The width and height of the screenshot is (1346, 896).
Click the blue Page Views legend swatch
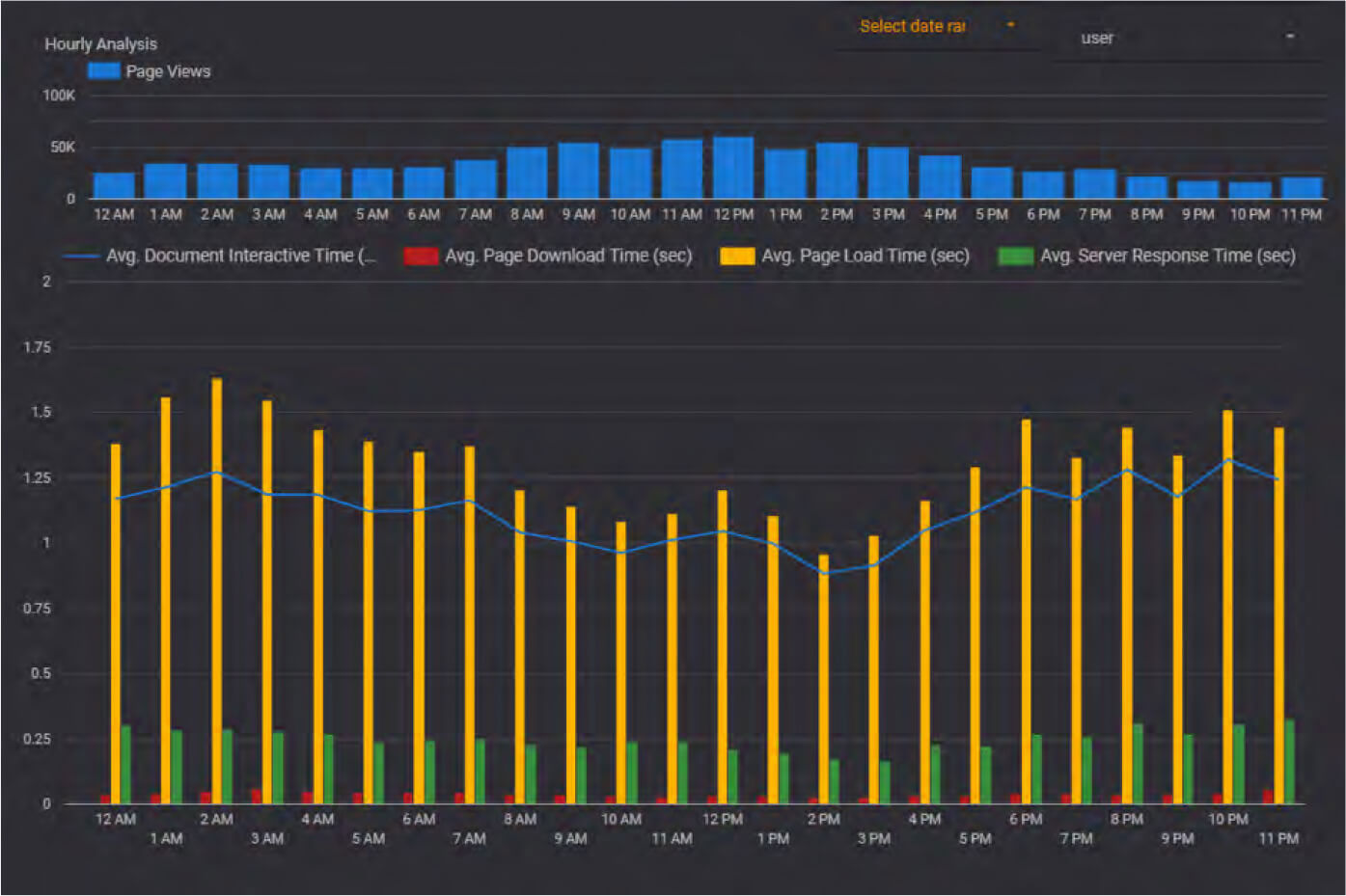[x=103, y=70]
